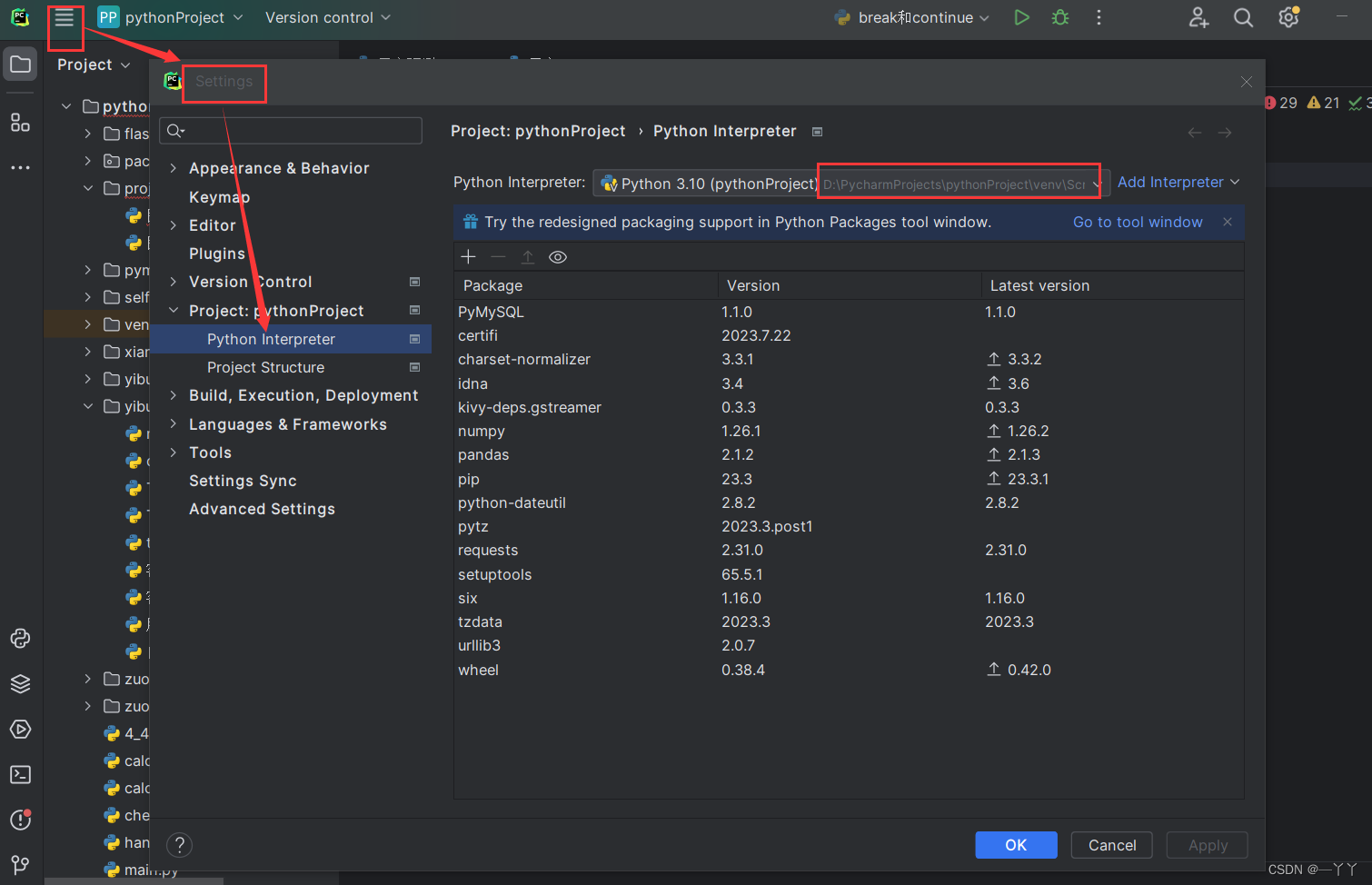Open the main hamburger menu

pos(64,18)
